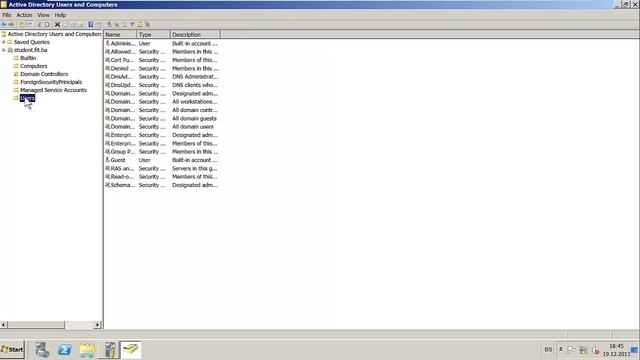
Task: Select the ForeignSecurityPrincipals container
Action: click(x=51, y=82)
